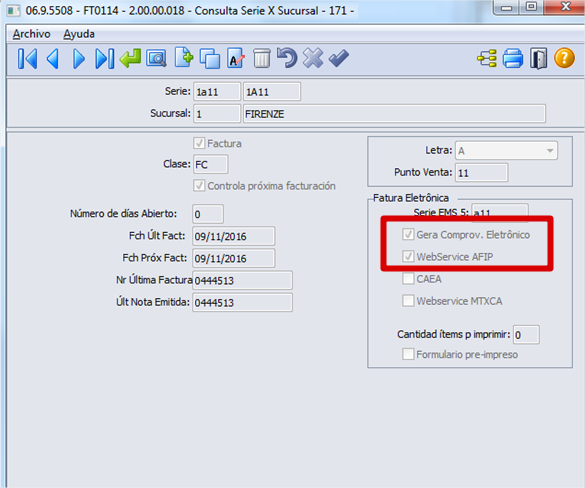The width and height of the screenshot is (585, 488).
Task: Open the search magnifier icon
Action: coord(156,59)
